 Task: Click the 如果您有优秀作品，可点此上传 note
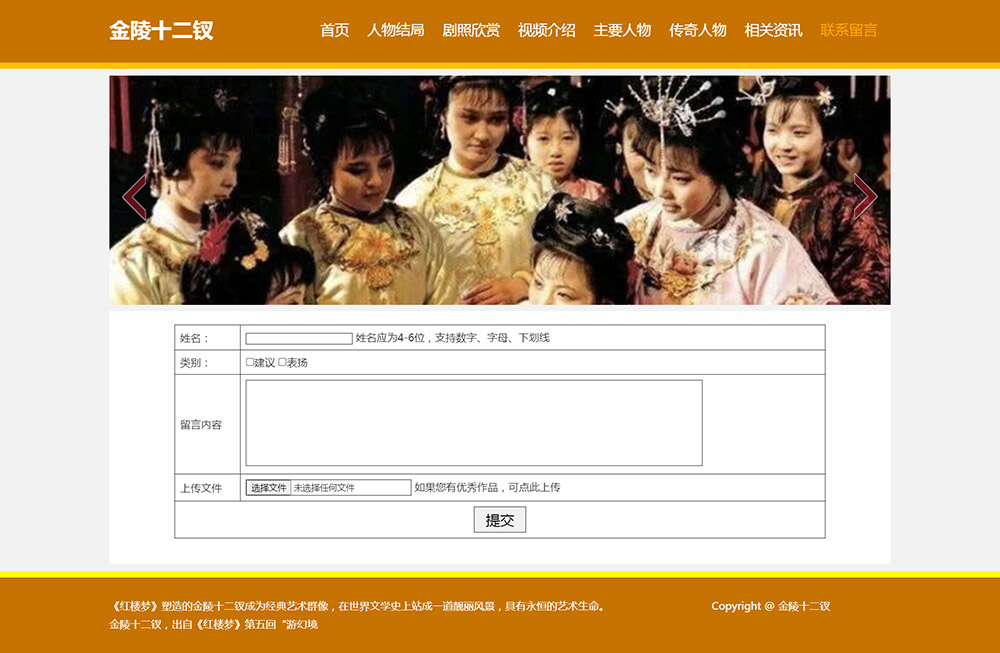488,487
